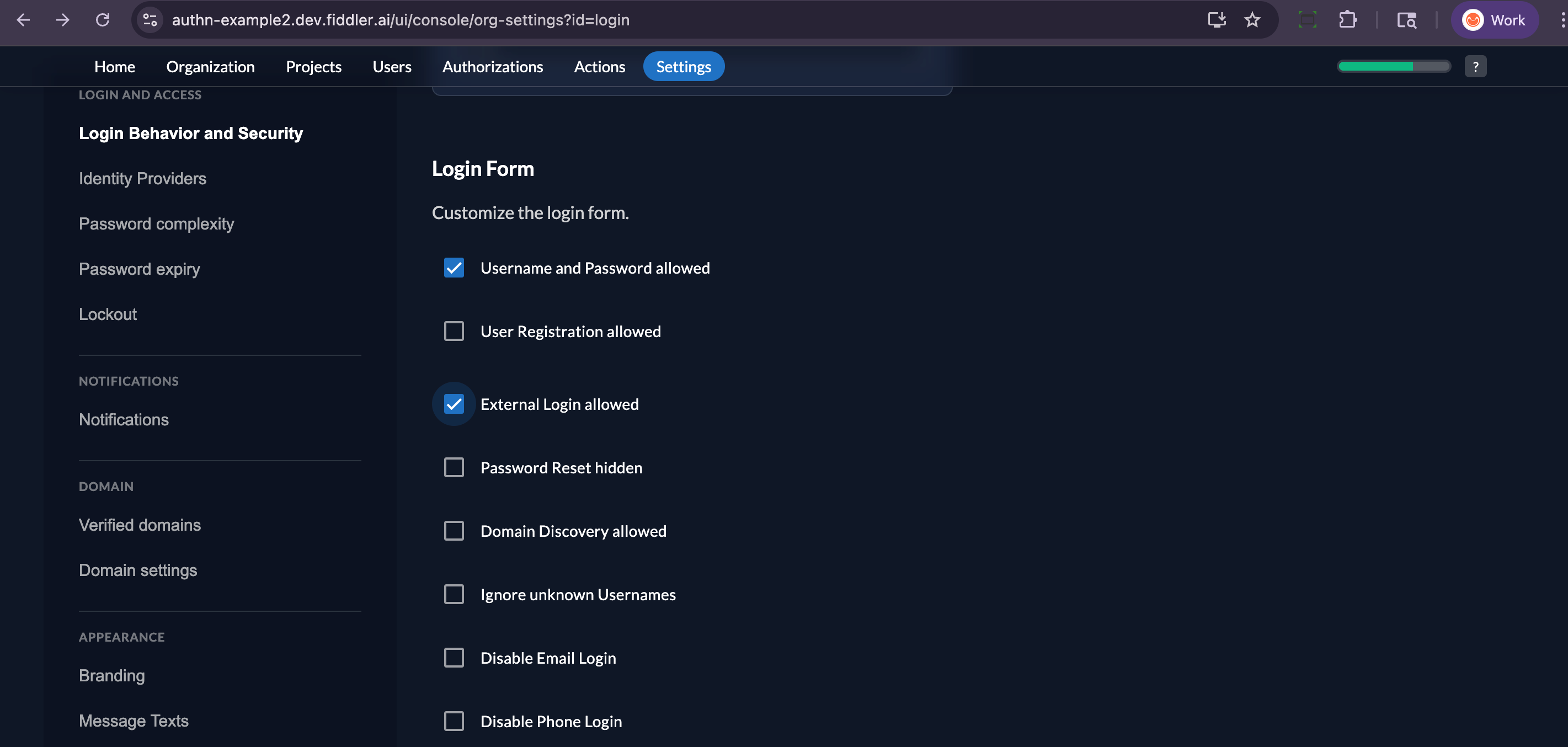Open Identity Providers settings
This screenshot has width=1568, height=747.
pos(142,178)
